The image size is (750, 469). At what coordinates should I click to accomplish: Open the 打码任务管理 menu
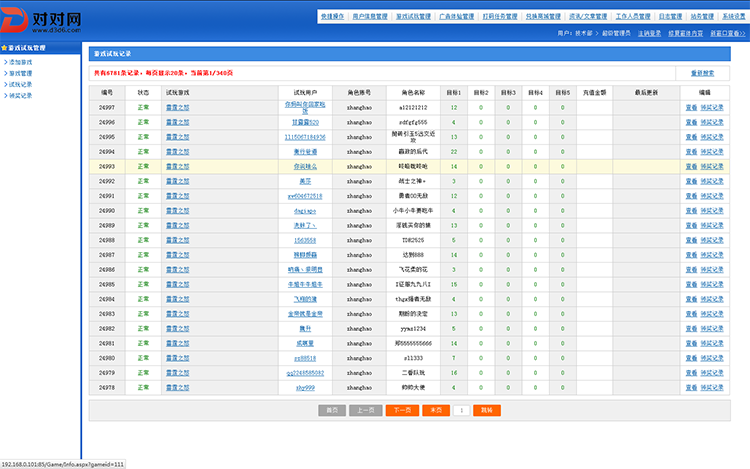[500, 16]
